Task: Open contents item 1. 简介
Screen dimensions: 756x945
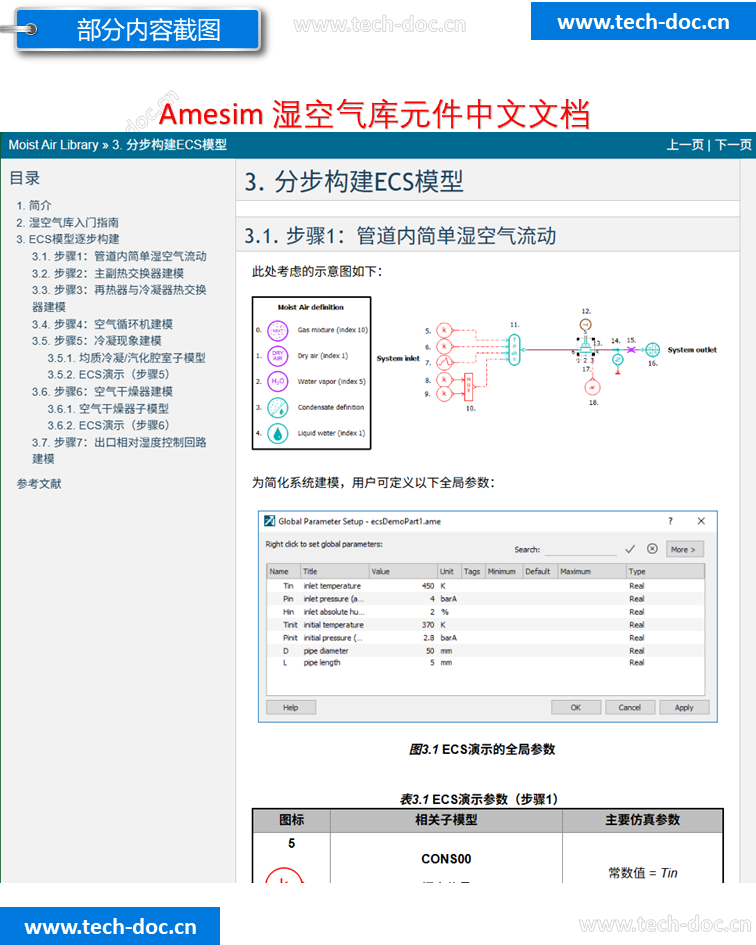Action: tap(34, 206)
